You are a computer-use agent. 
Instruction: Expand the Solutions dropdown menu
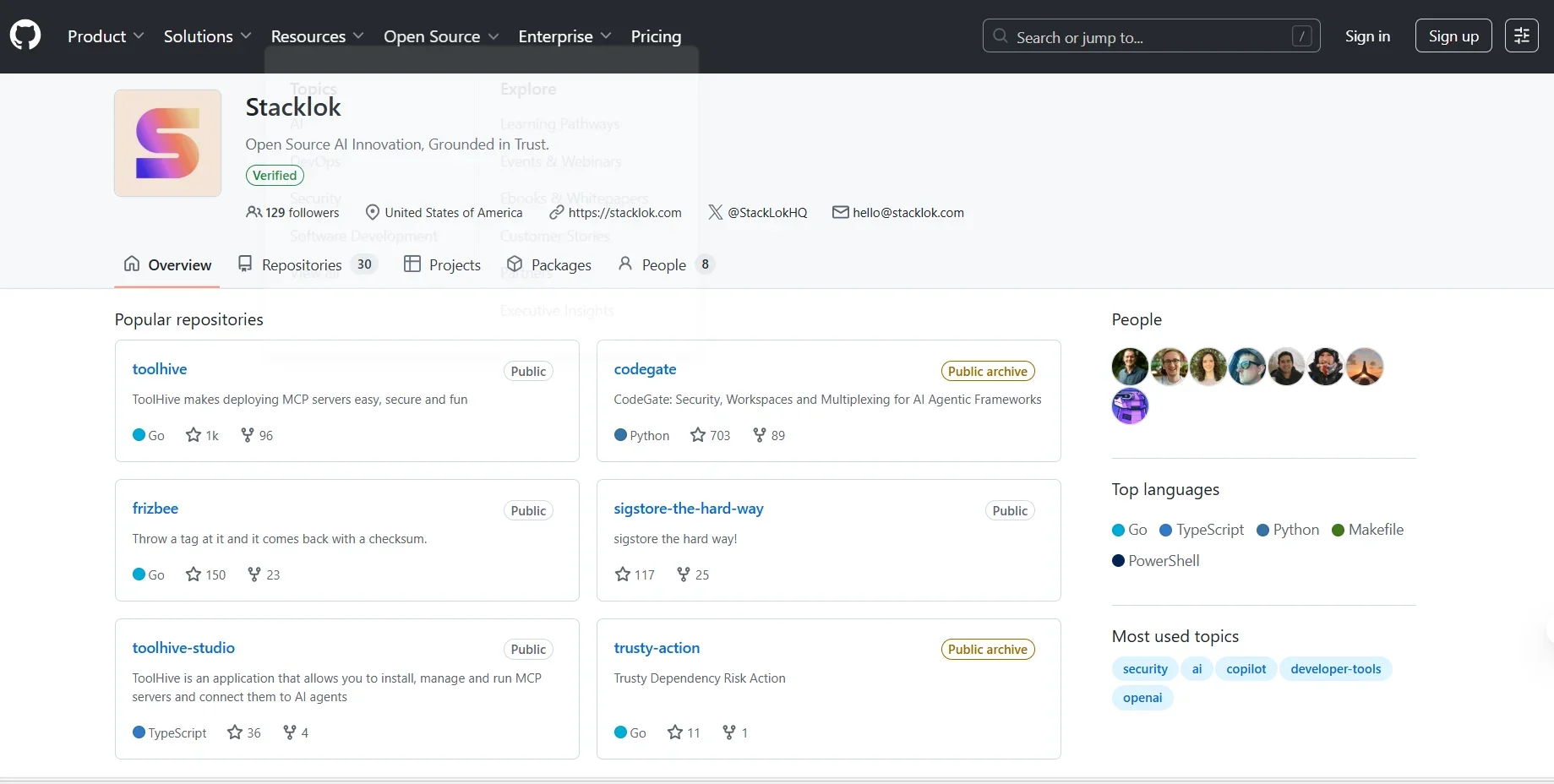(x=207, y=36)
